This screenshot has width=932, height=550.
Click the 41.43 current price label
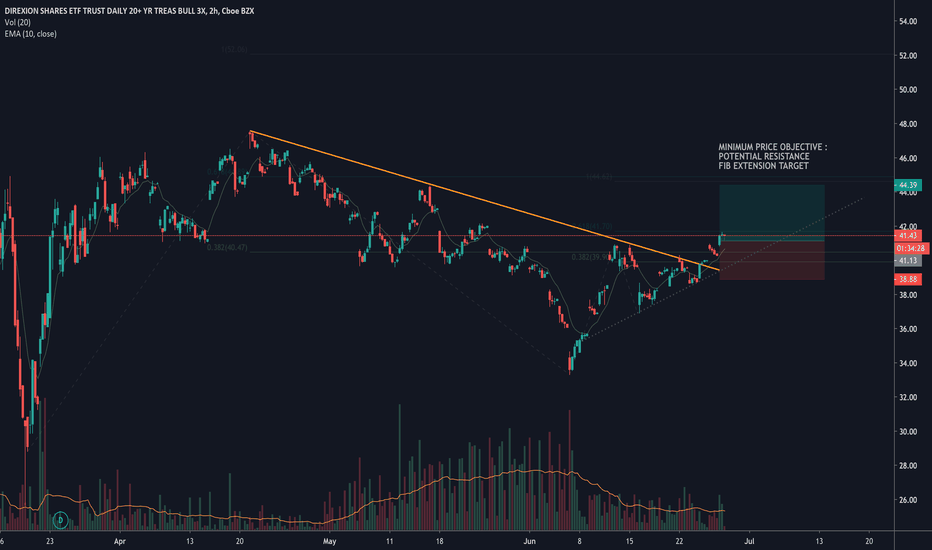(908, 236)
